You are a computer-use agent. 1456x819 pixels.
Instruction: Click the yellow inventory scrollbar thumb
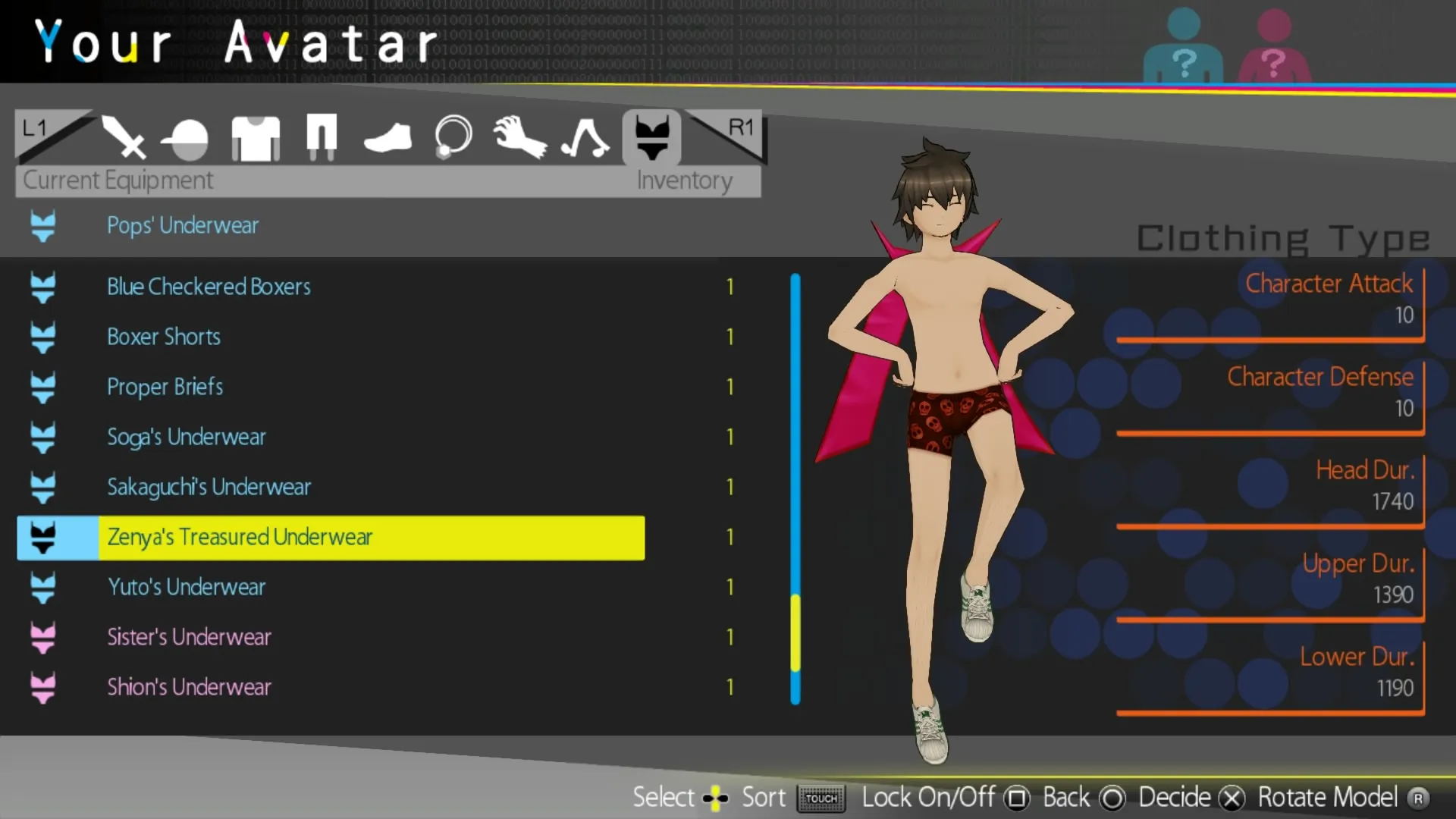point(795,632)
